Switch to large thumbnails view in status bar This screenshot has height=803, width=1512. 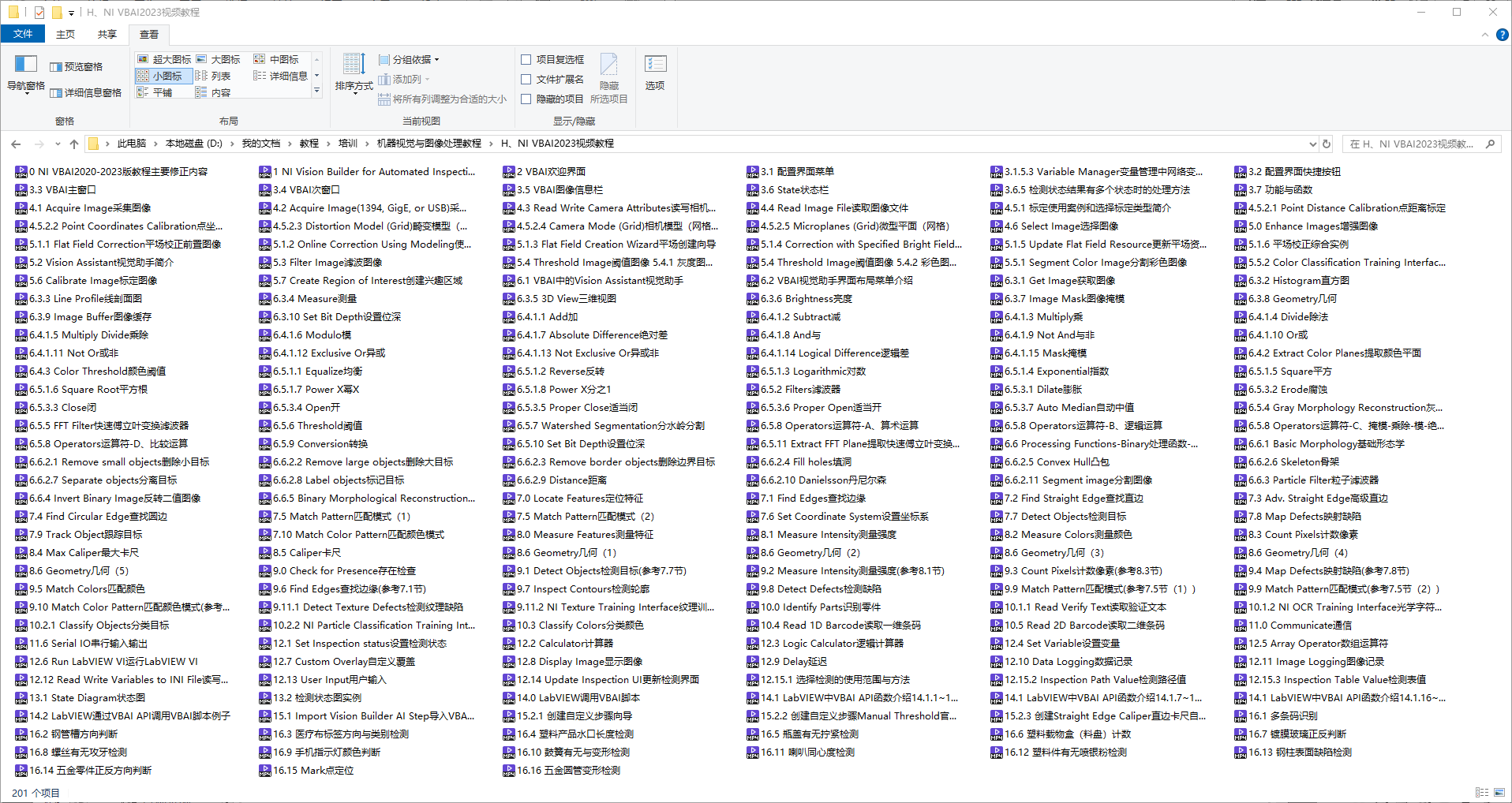coord(1499,792)
